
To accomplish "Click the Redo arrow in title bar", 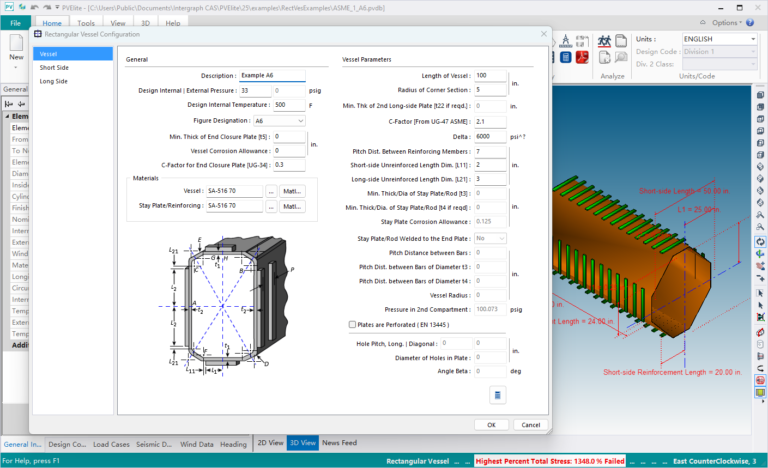I will click(x=47, y=7).
